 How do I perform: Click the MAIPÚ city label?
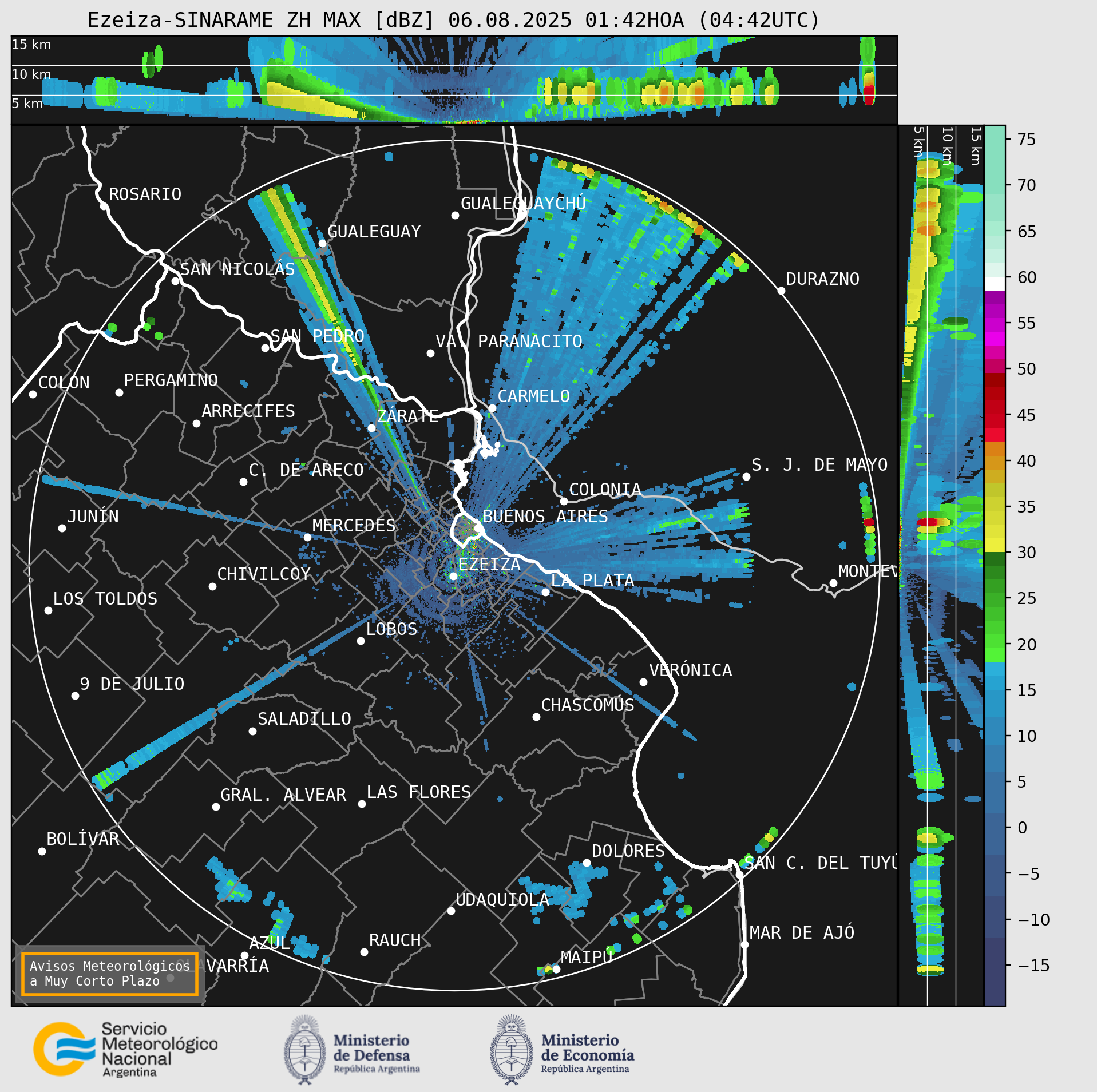tap(587, 958)
